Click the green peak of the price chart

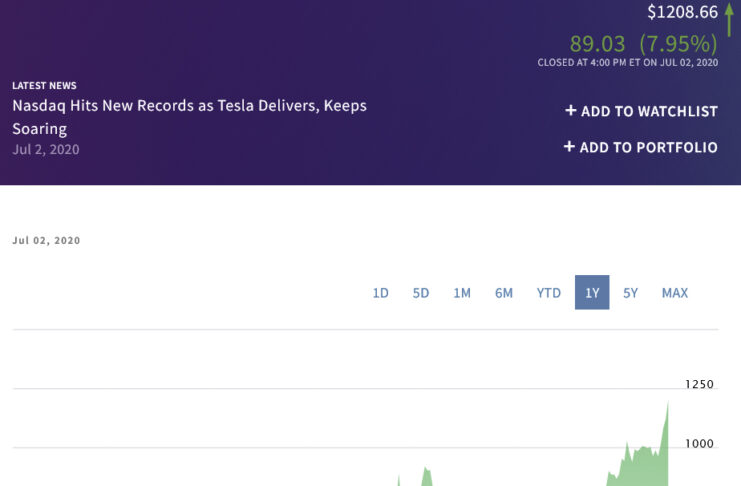[x=667, y=405]
